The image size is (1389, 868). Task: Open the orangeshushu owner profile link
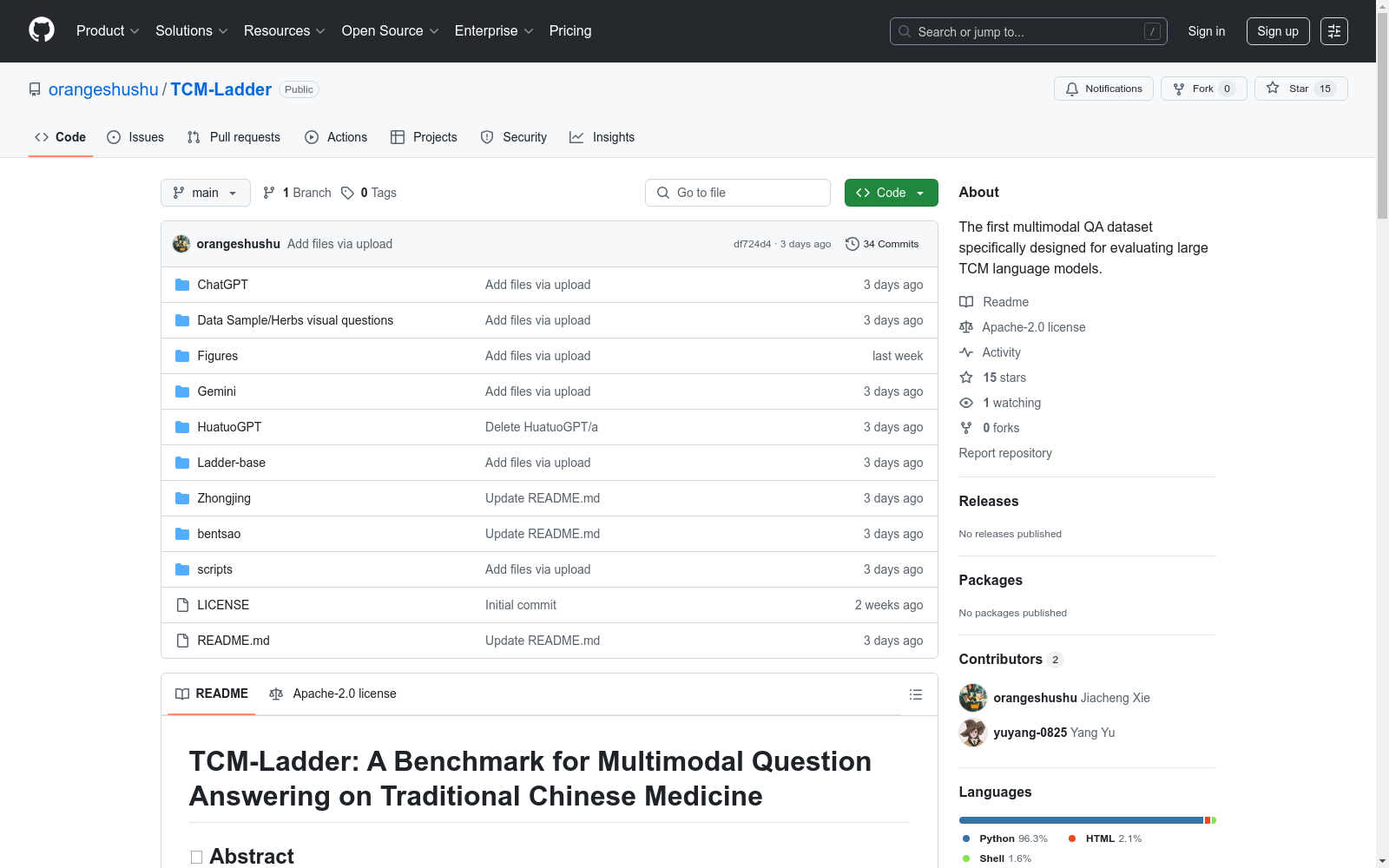point(103,89)
